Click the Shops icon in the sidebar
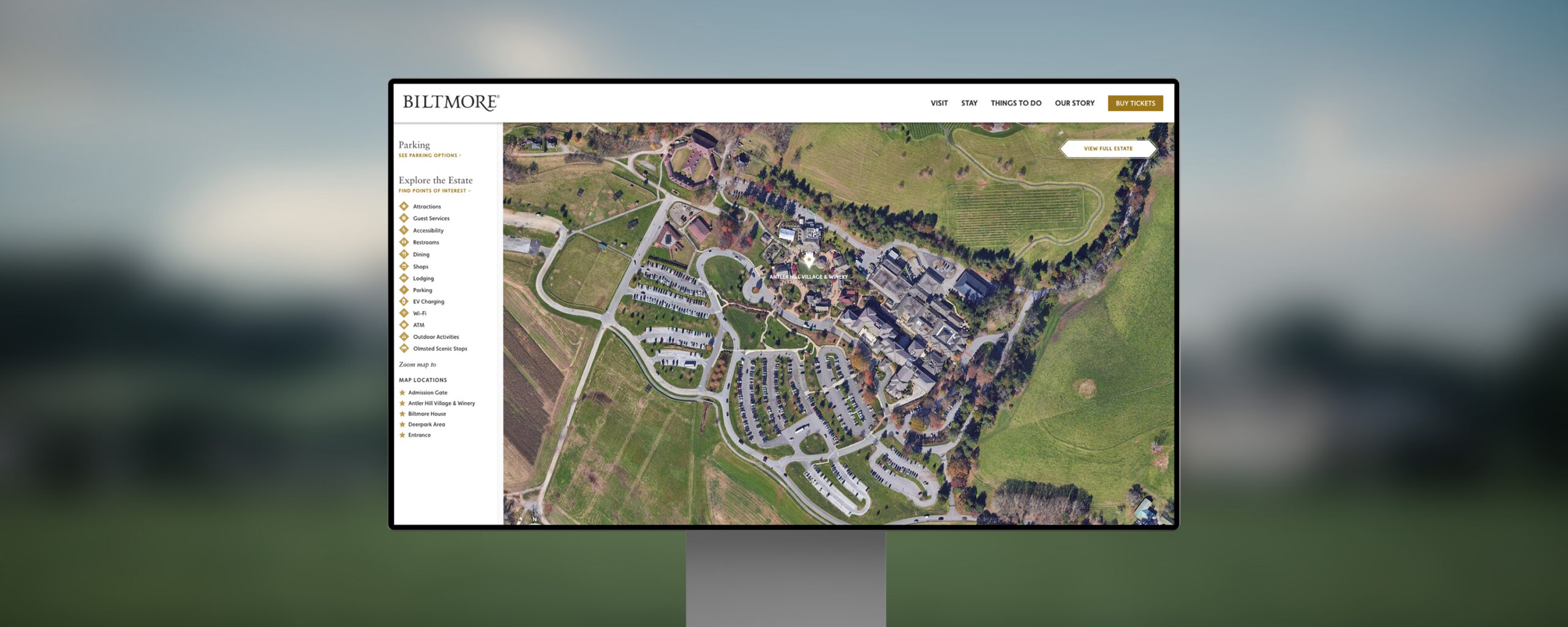This screenshot has width=1568, height=627. point(404,266)
